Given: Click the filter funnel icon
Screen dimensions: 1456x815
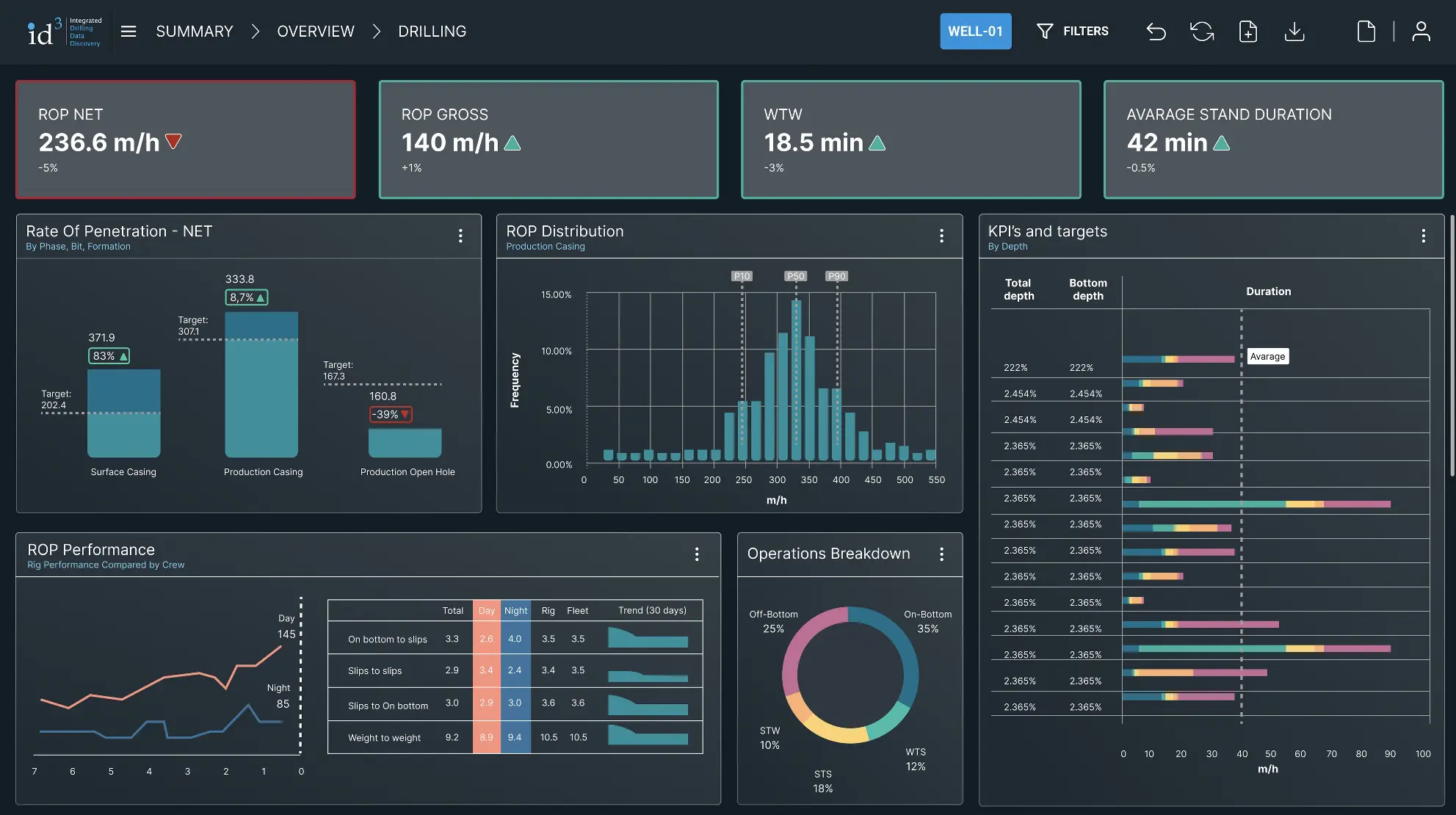Looking at the screenshot, I should (x=1045, y=31).
